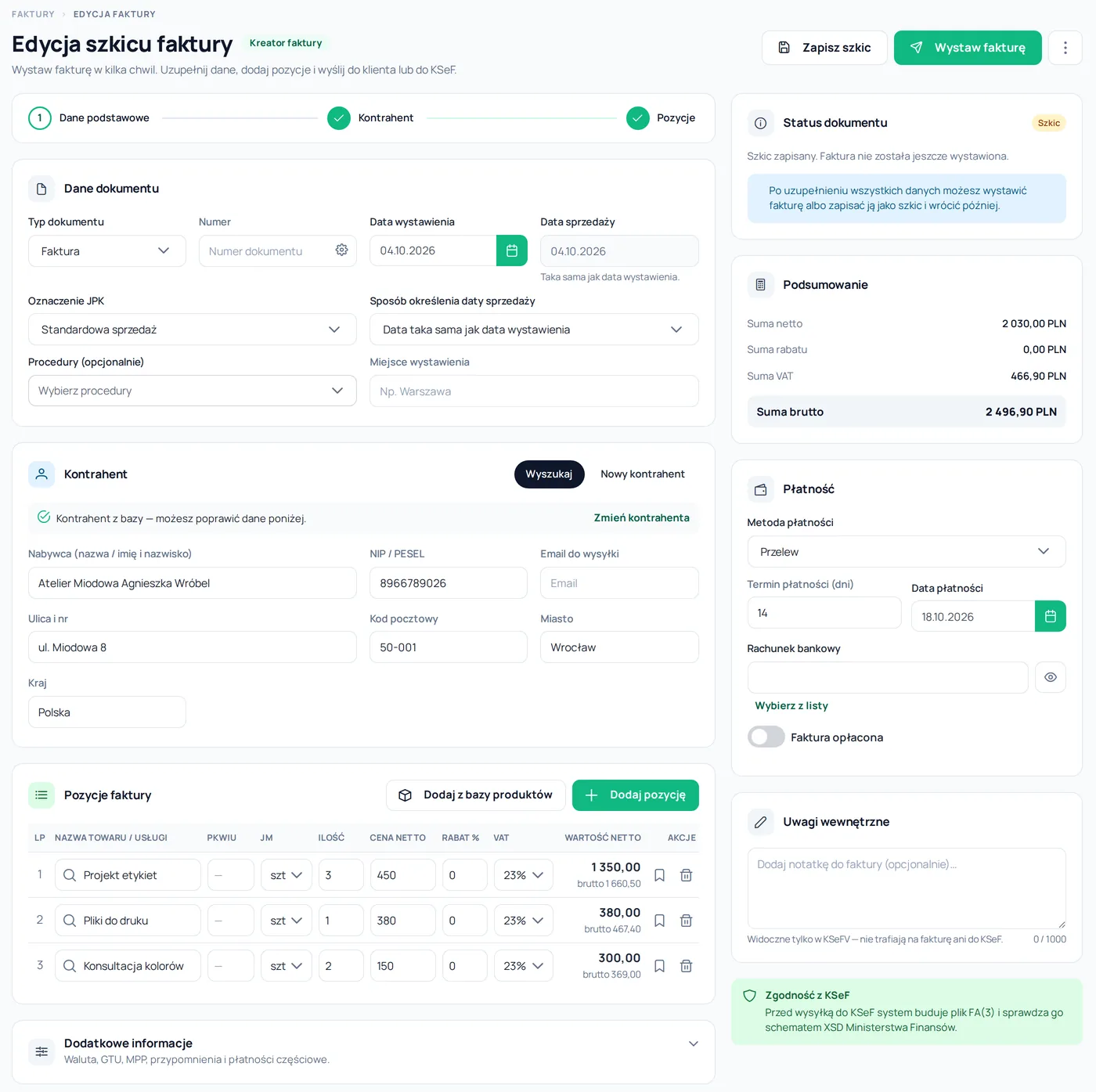Switch to Nowy kontrahent mode

(x=643, y=474)
